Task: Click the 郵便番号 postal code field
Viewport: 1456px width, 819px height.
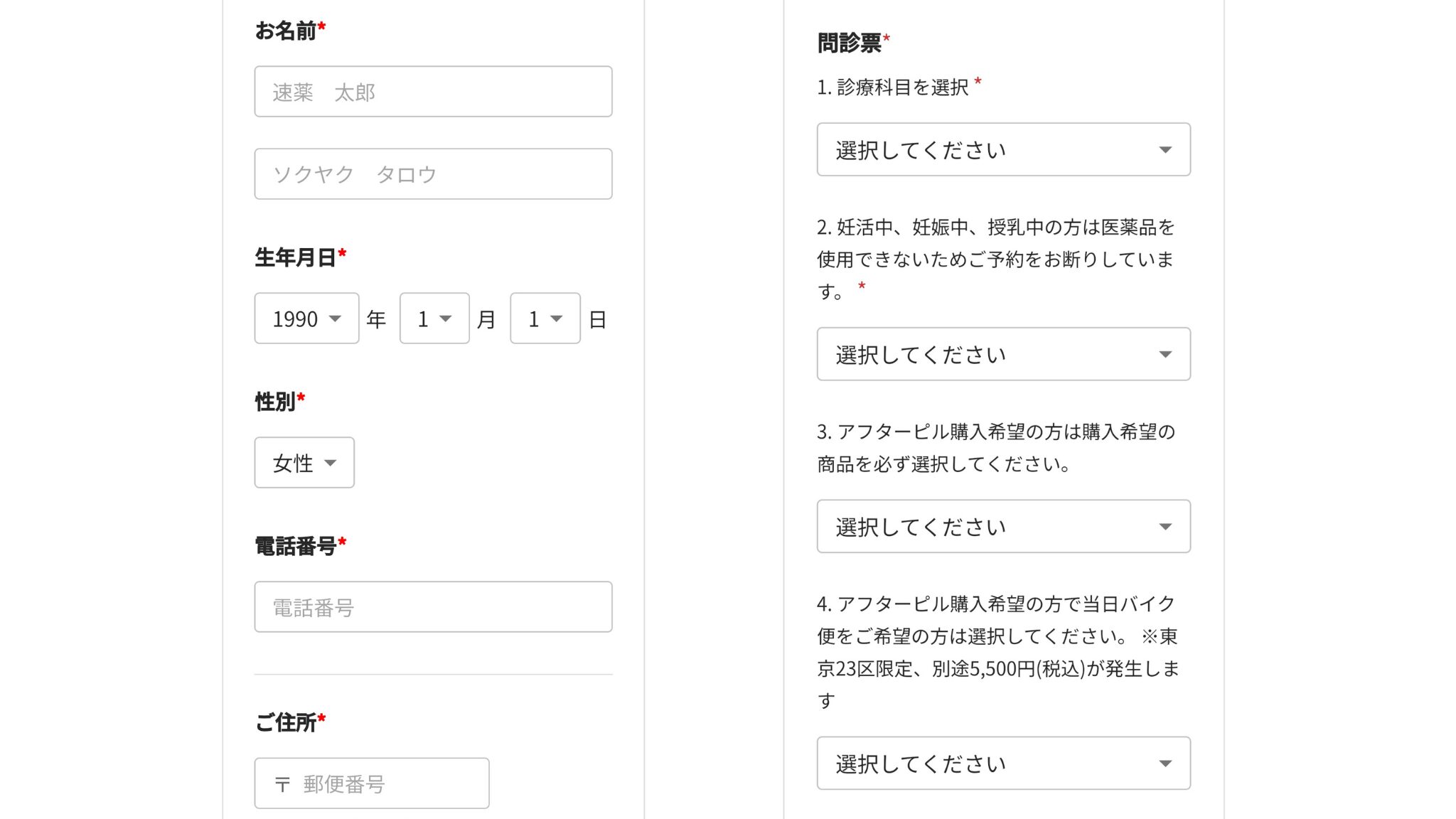Action: [372, 783]
